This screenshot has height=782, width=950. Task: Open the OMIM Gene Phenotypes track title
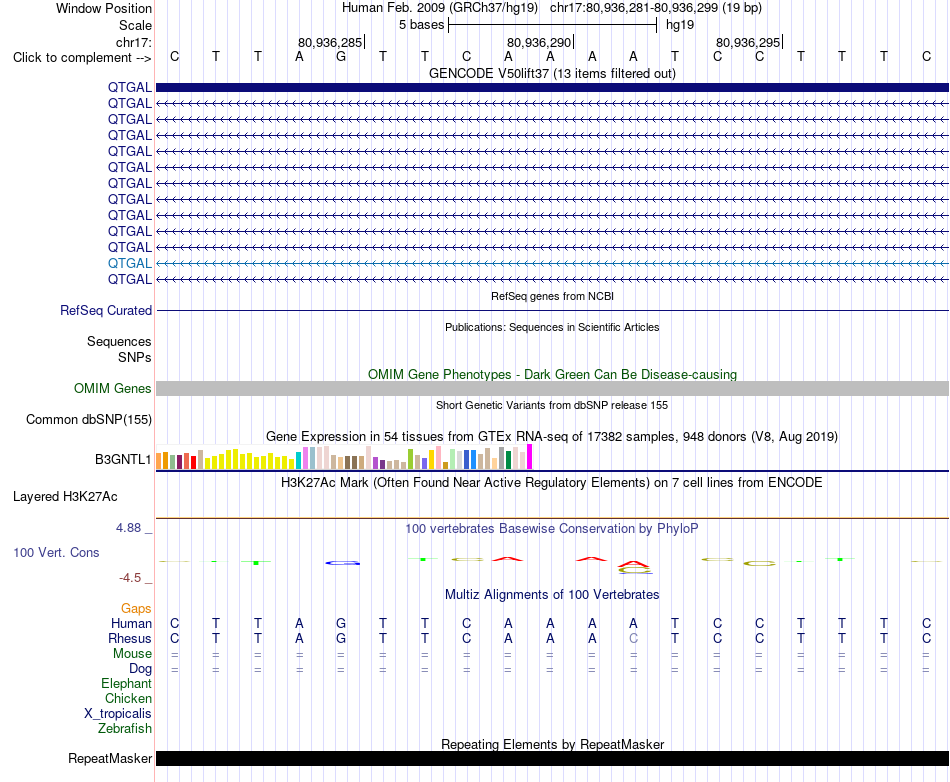(x=552, y=374)
